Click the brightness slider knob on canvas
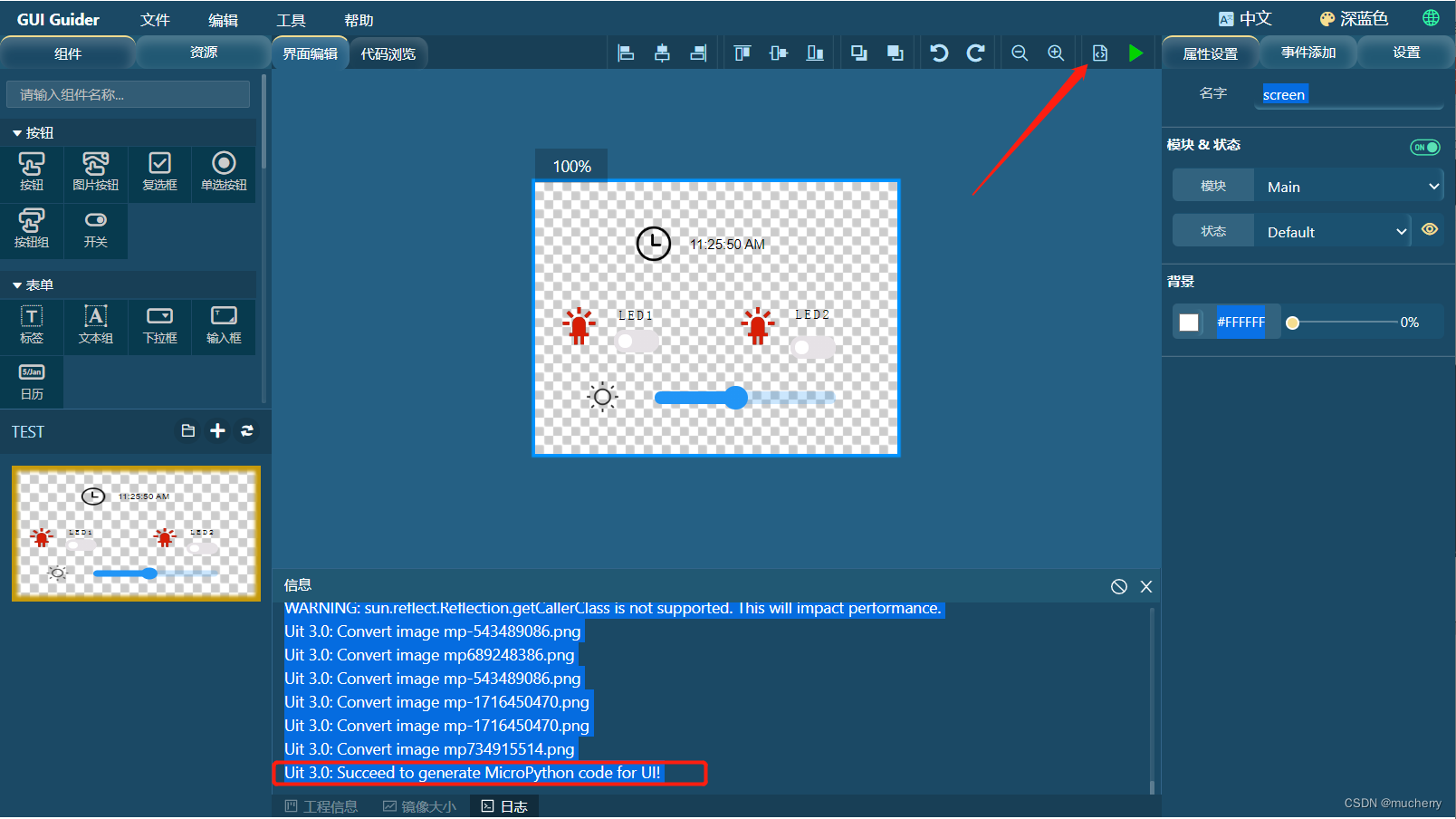The image size is (1456, 819). (x=736, y=397)
